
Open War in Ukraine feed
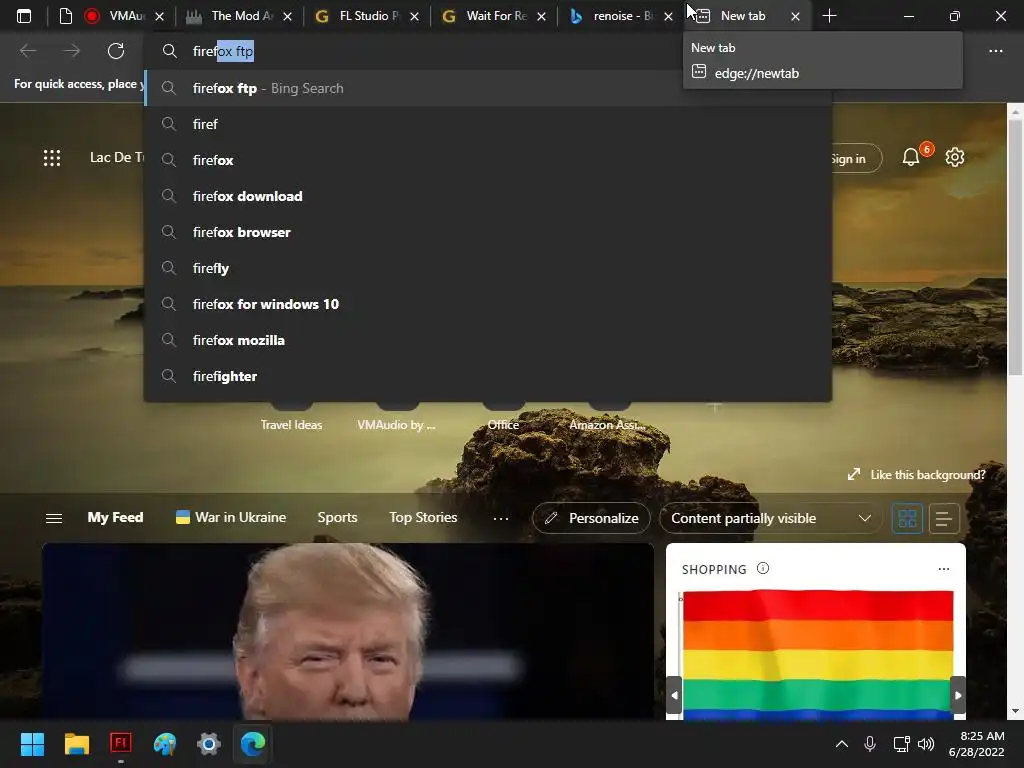click(x=231, y=517)
